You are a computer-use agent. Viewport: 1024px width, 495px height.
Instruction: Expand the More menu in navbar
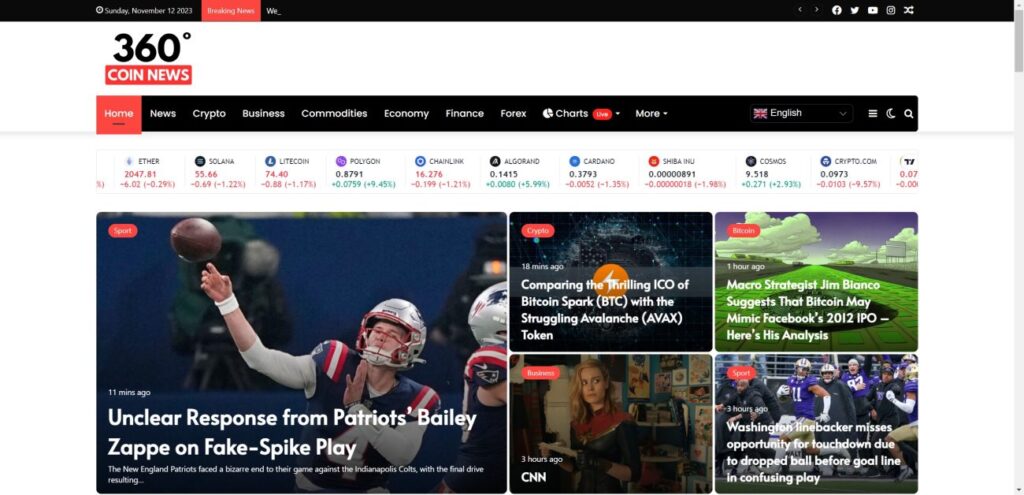[651, 114]
